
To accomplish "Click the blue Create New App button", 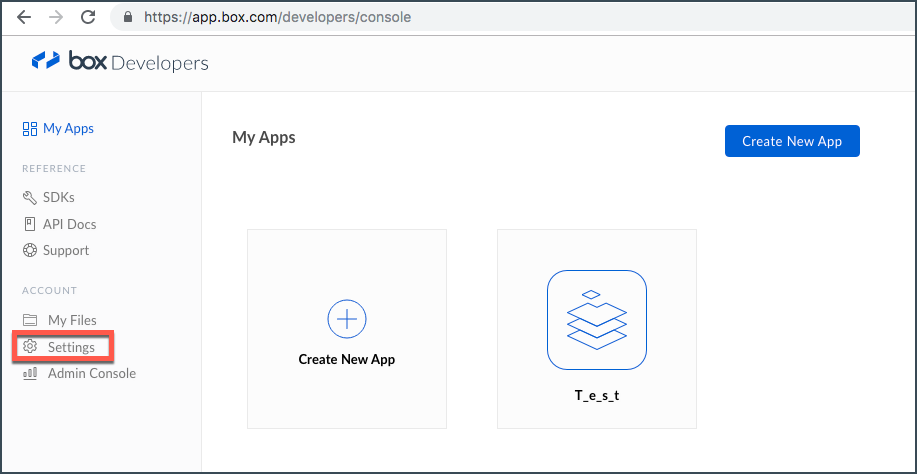I will [x=792, y=141].
